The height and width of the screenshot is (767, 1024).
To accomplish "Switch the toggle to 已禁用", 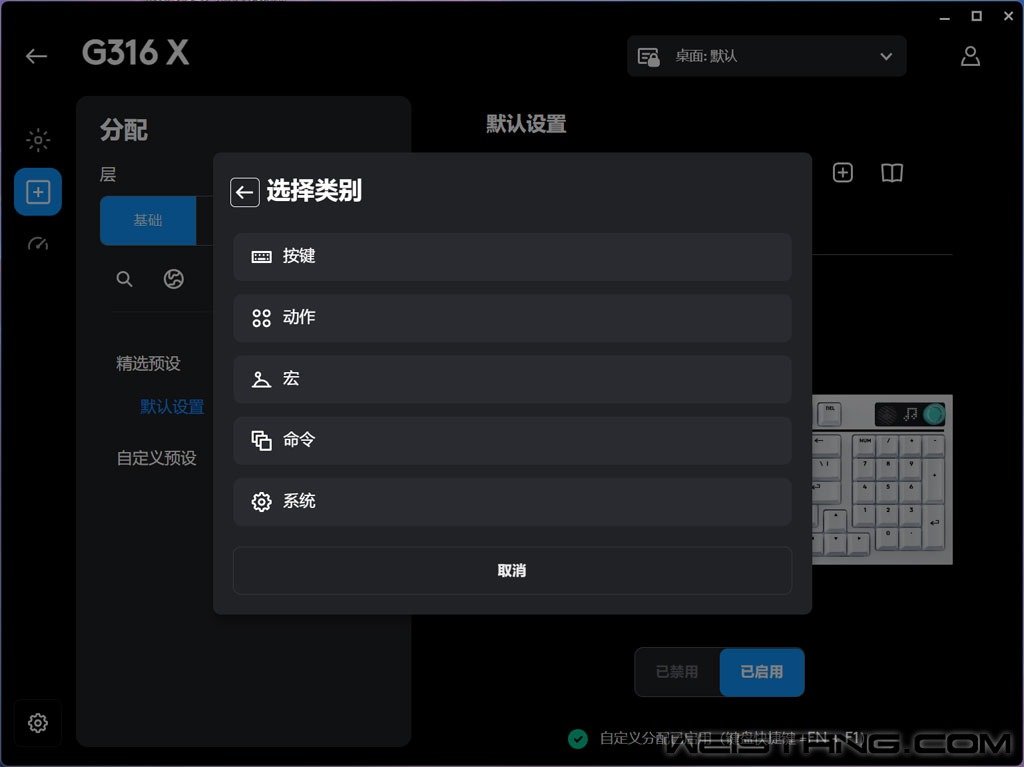I will (677, 672).
